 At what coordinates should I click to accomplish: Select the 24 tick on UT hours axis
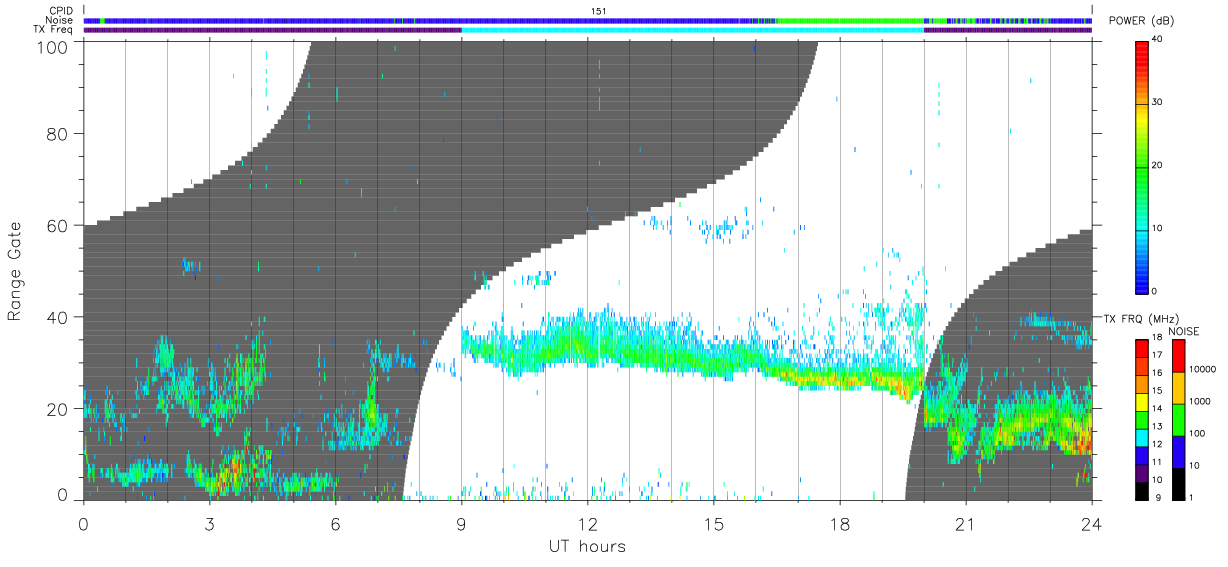point(1092,524)
